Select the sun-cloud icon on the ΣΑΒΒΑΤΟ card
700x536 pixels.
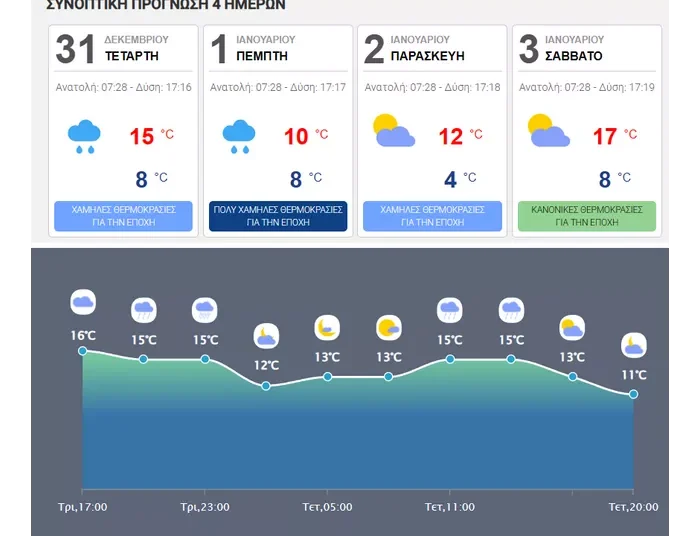click(x=548, y=132)
